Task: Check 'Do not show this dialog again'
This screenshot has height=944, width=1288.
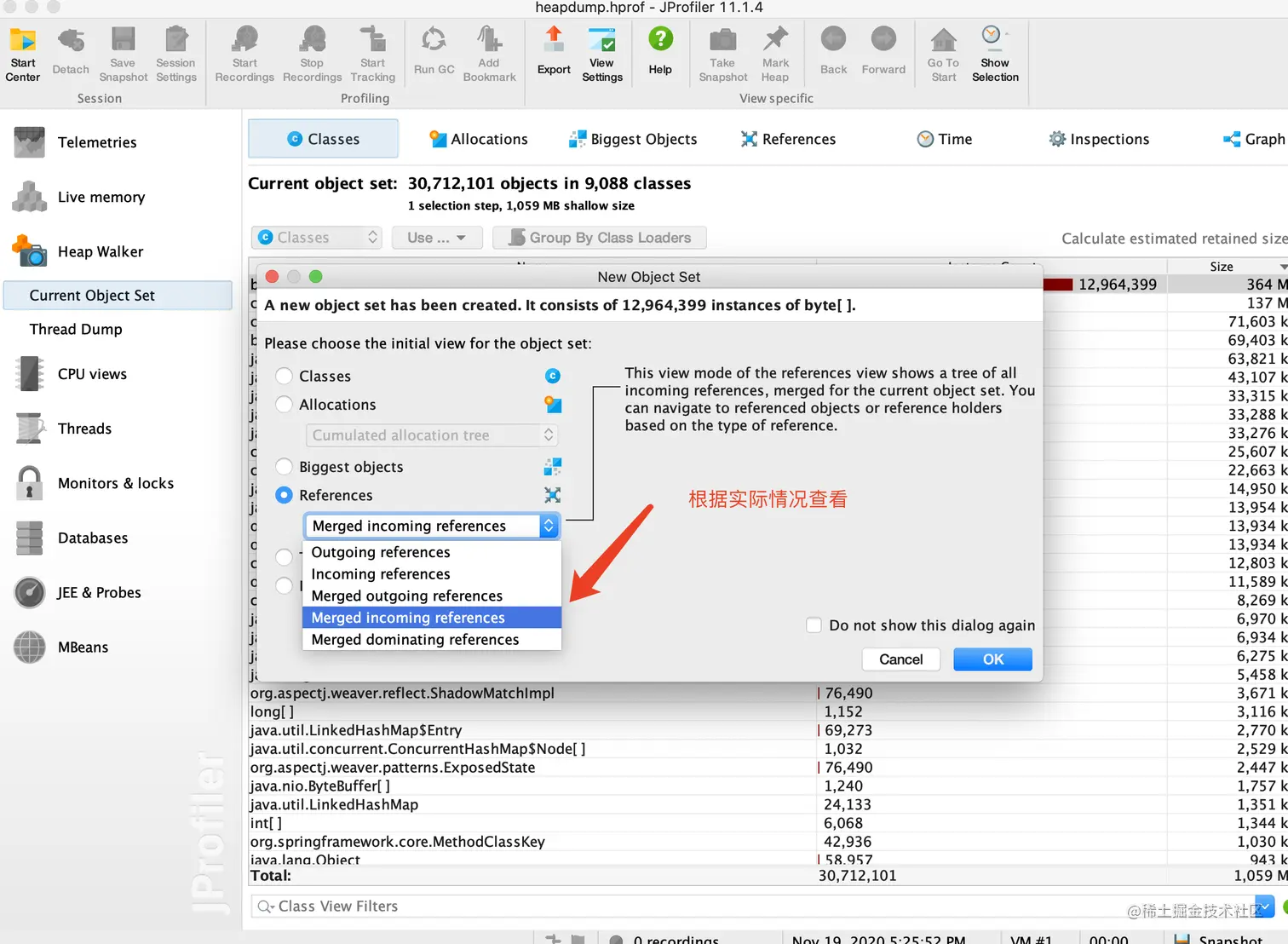Action: click(x=814, y=625)
